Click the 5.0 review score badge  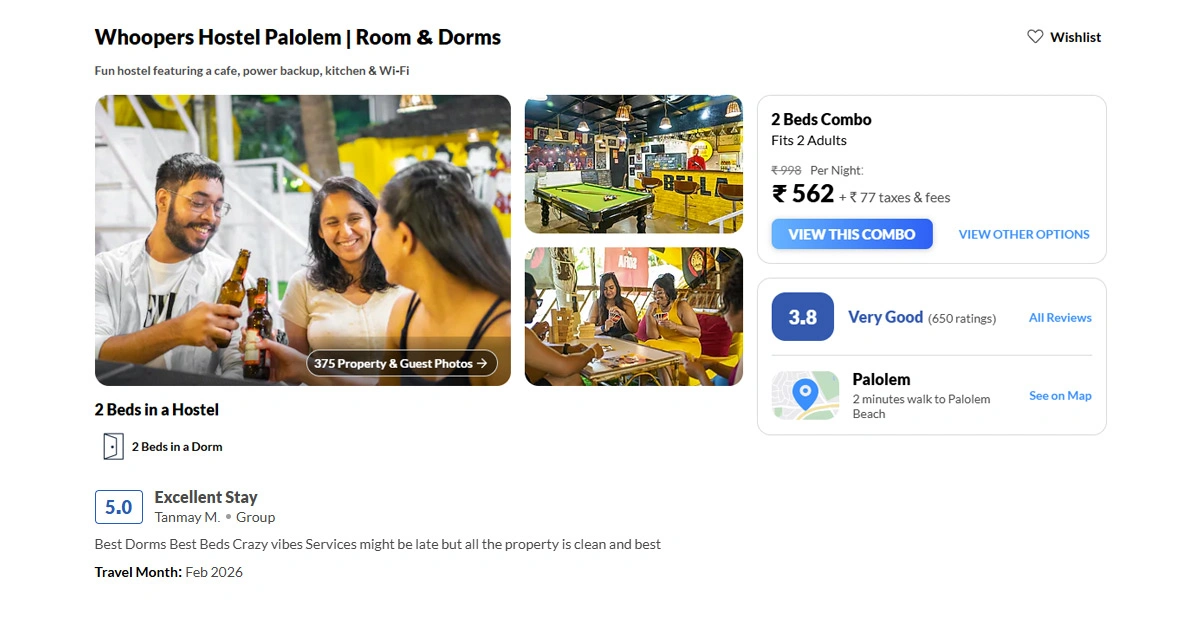point(119,507)
